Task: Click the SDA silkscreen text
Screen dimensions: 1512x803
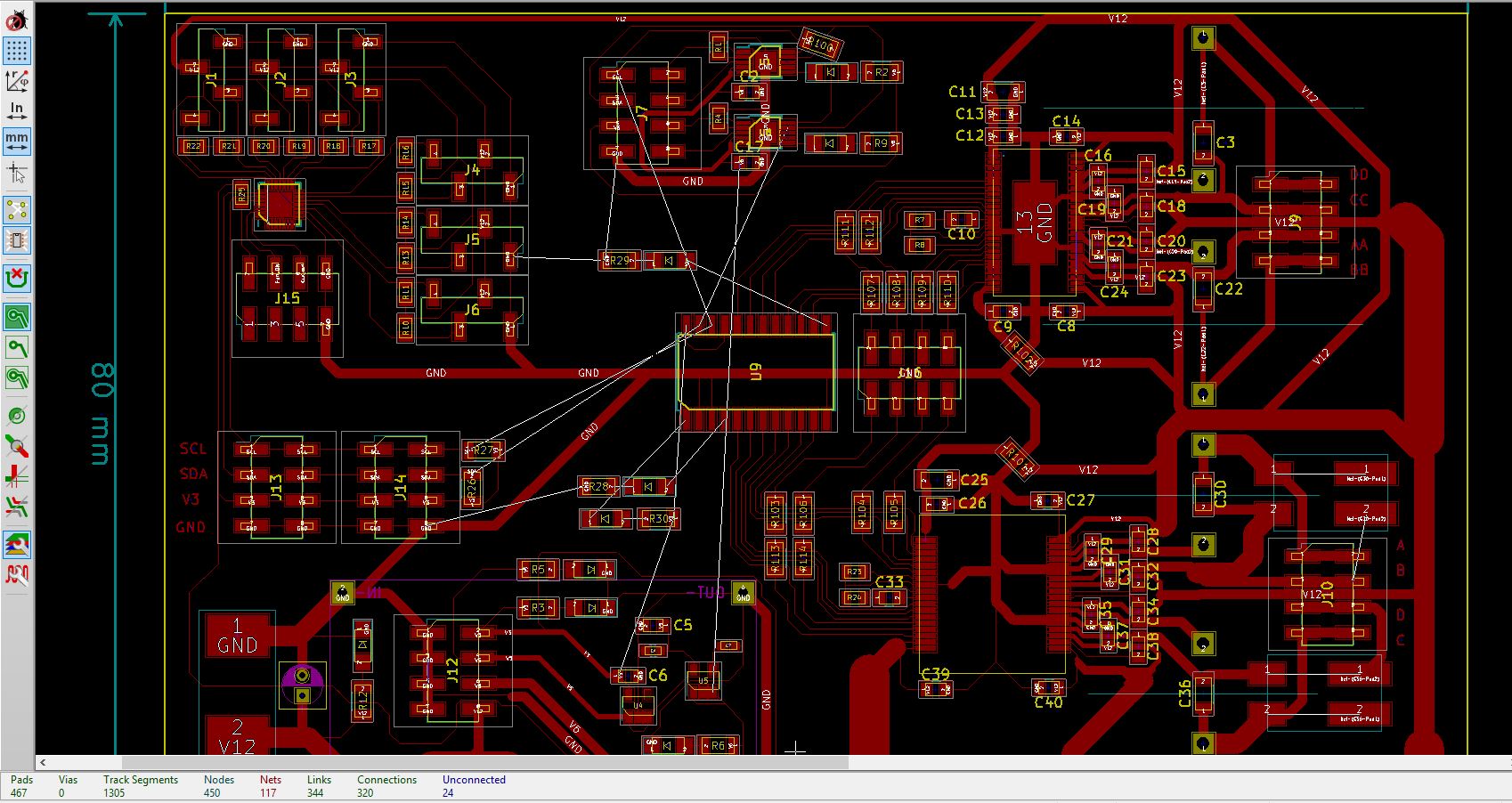Action: [193, 474]
